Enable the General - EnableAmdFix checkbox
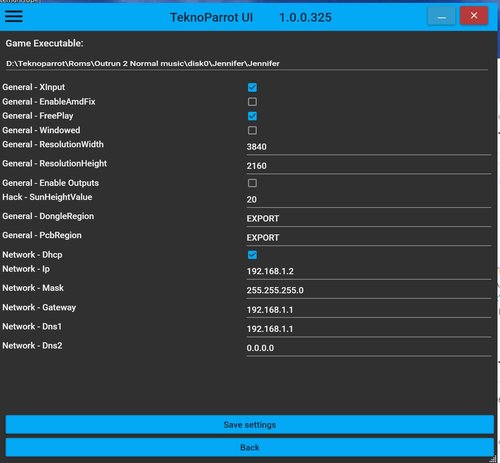The image size is (500, 463). [x=252, y=102]
